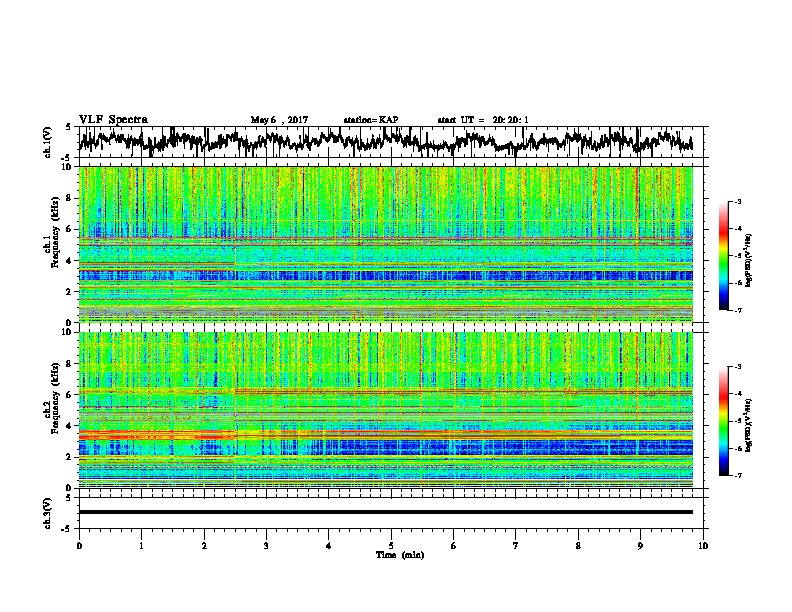Click time axis tick label '0'
This screenshot has height=612, width=792.
tap(79, 546)
